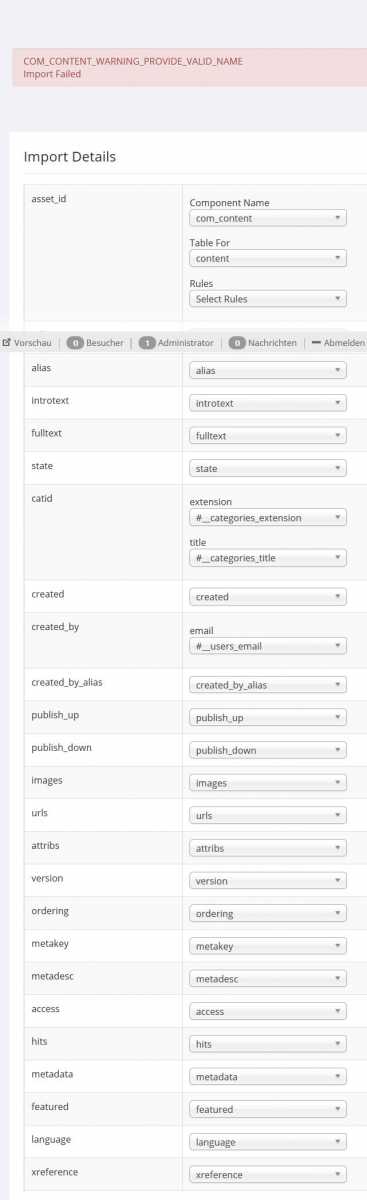Open the Component Name com_content dropdown
This screenshot has width=367, height=1200.
click(x=268, y=218)
